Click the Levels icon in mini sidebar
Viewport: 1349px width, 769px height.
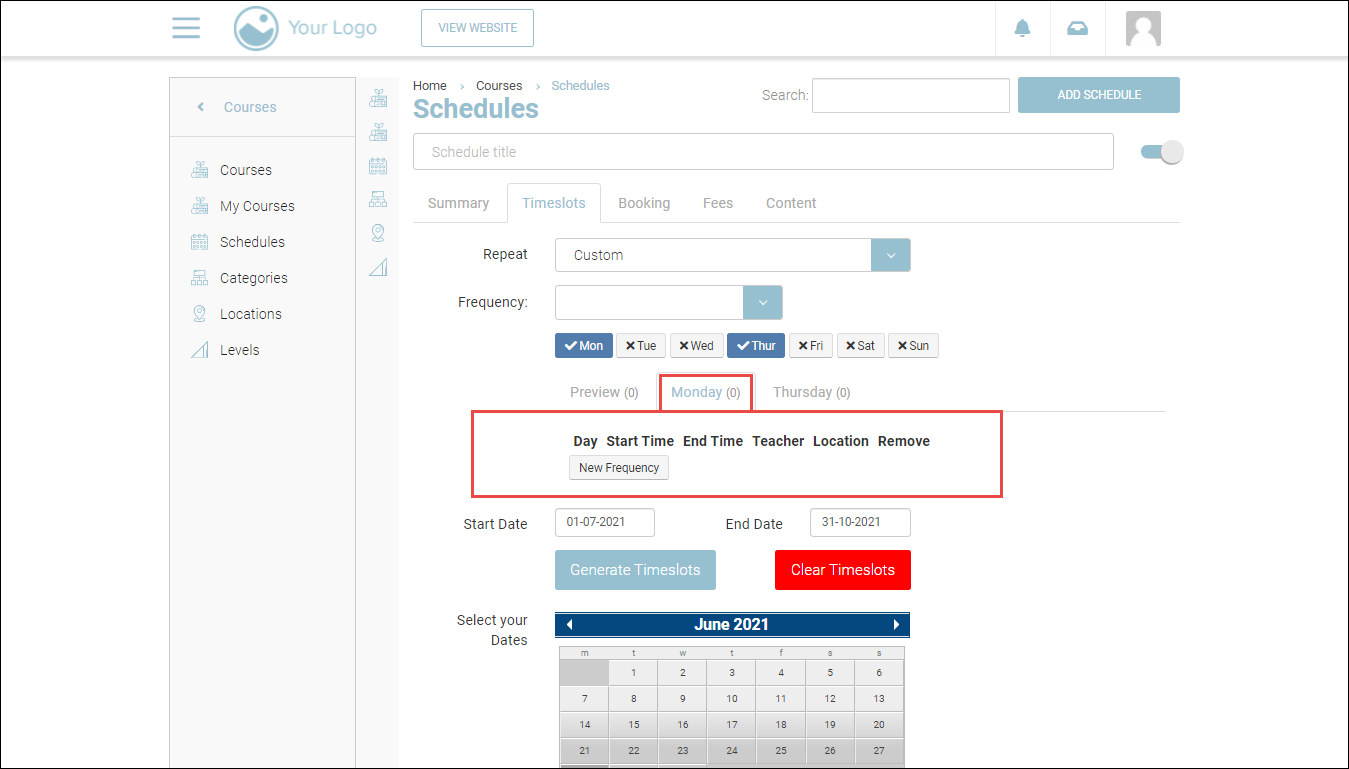coord(378,267)
